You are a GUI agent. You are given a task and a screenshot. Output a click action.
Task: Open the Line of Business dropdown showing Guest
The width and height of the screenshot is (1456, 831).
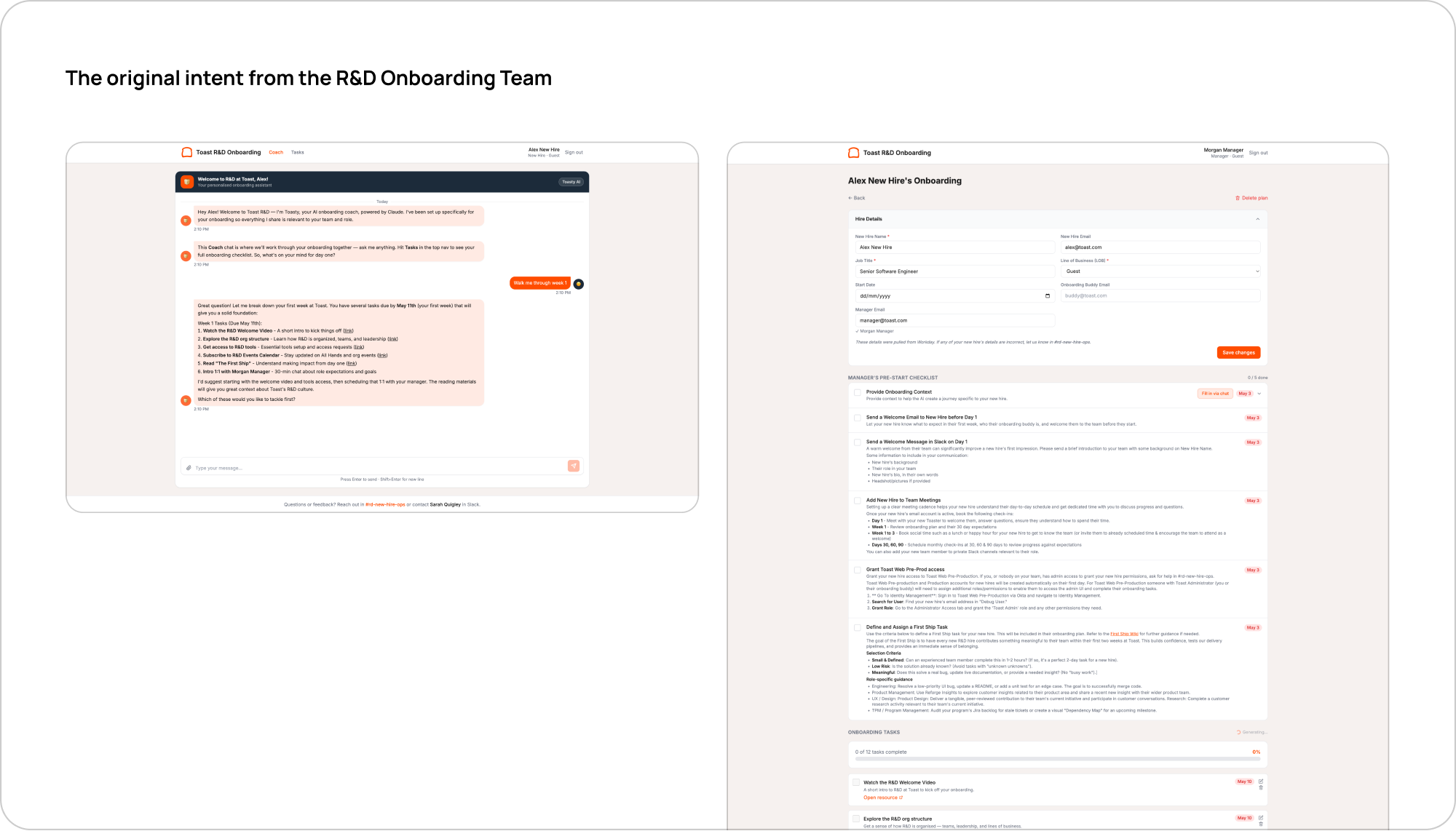[1160, 271]
